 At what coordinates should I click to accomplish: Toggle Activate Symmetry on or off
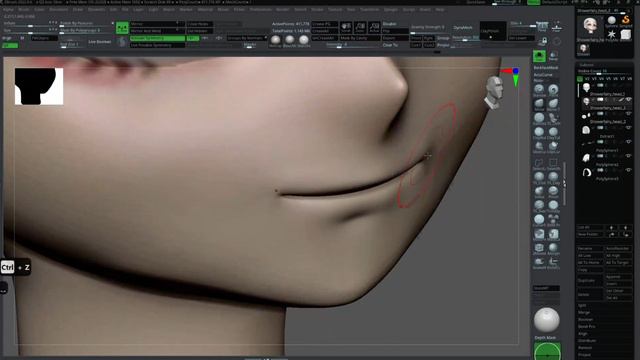[x=157, y=38]
